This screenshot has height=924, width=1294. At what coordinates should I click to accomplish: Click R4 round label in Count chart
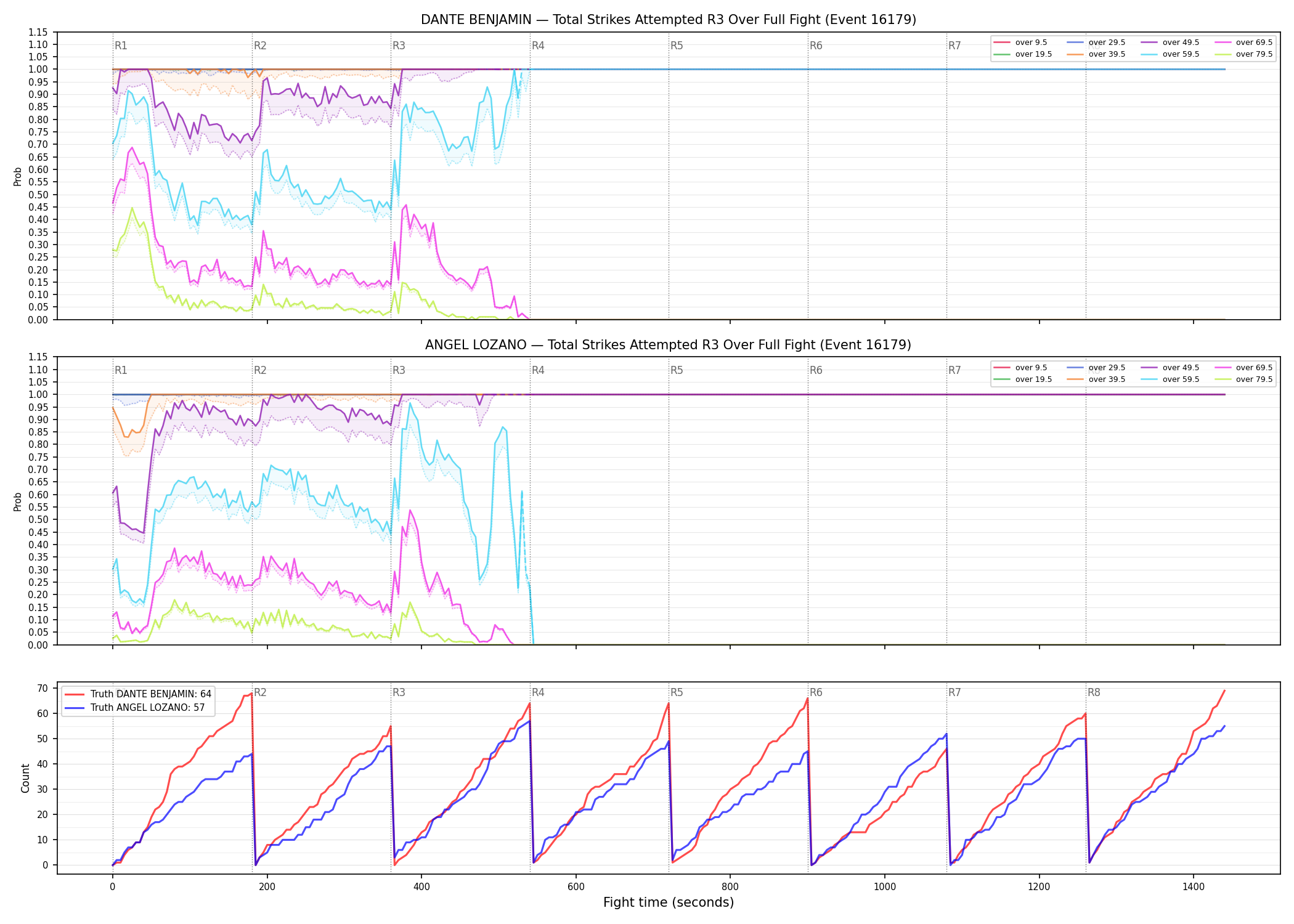538,692
